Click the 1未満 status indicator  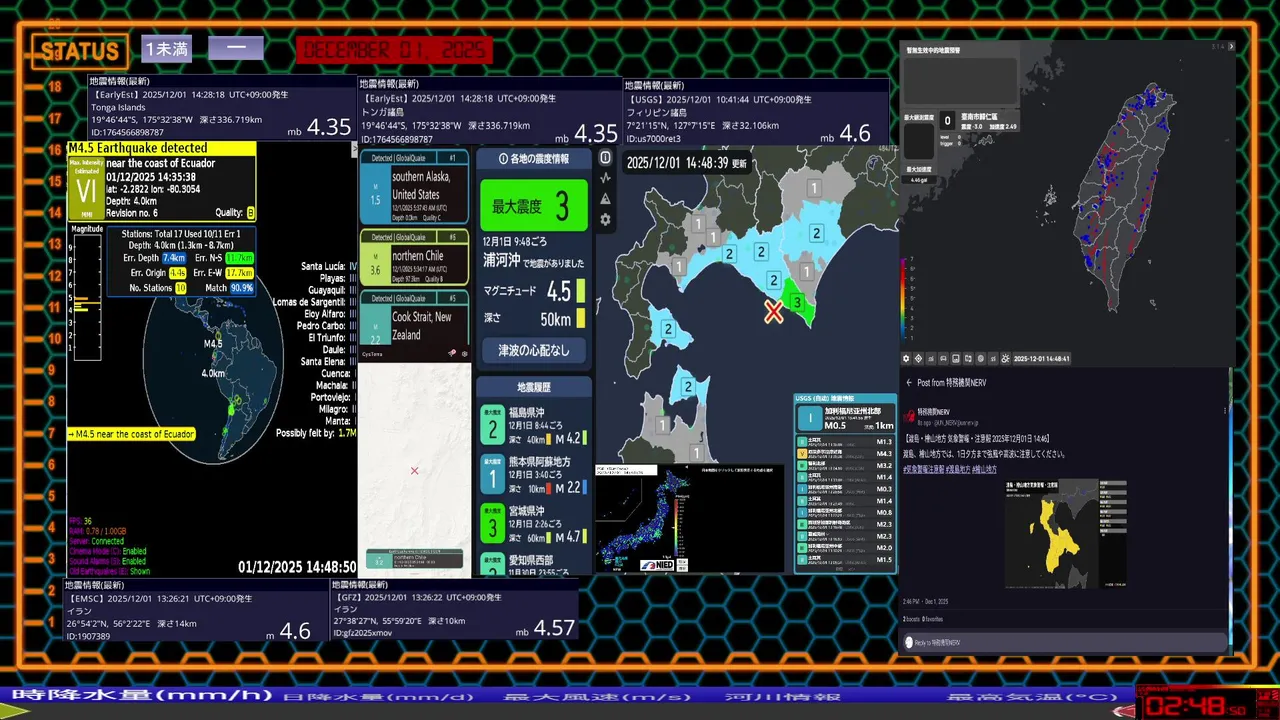click(166, 49)
